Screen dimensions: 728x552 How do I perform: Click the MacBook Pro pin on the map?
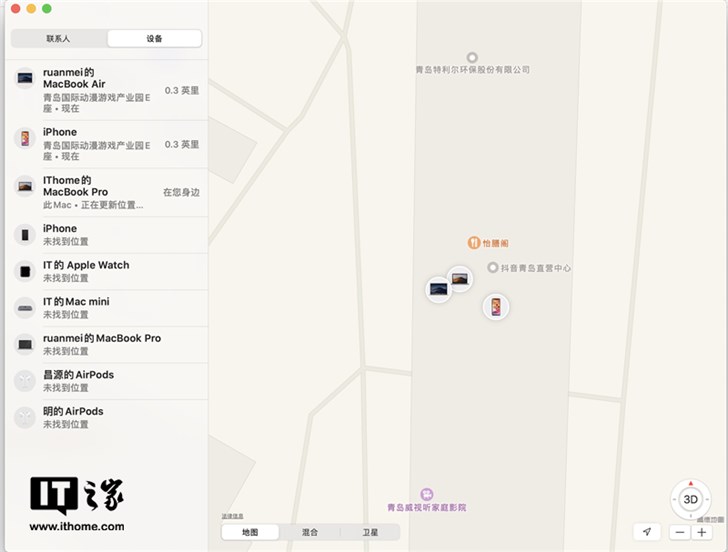[460, 279]
